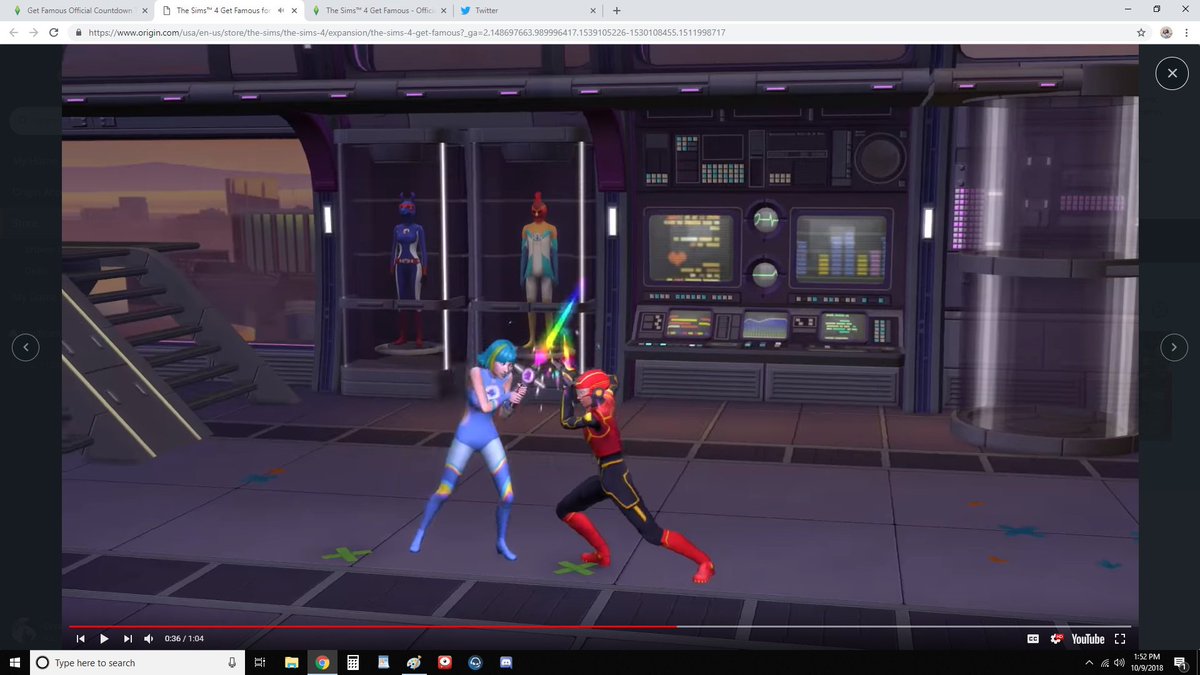Viewport: 1200px width, 675px height.
Task: Enter fullscreen mode for the video
Action: [x=1120, y=639]
